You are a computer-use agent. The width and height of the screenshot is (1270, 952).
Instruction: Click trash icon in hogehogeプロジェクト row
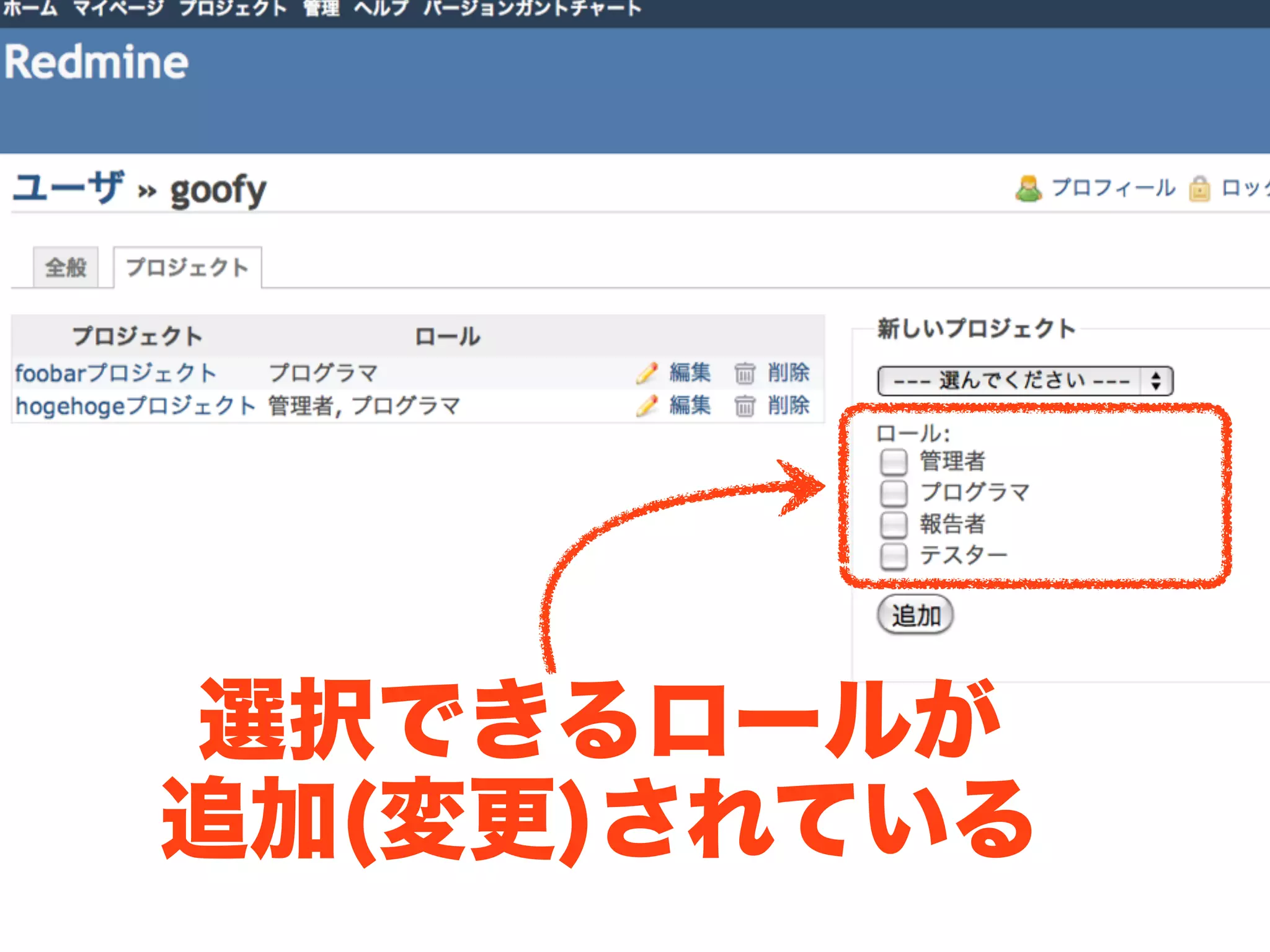[x=744, y=406]
